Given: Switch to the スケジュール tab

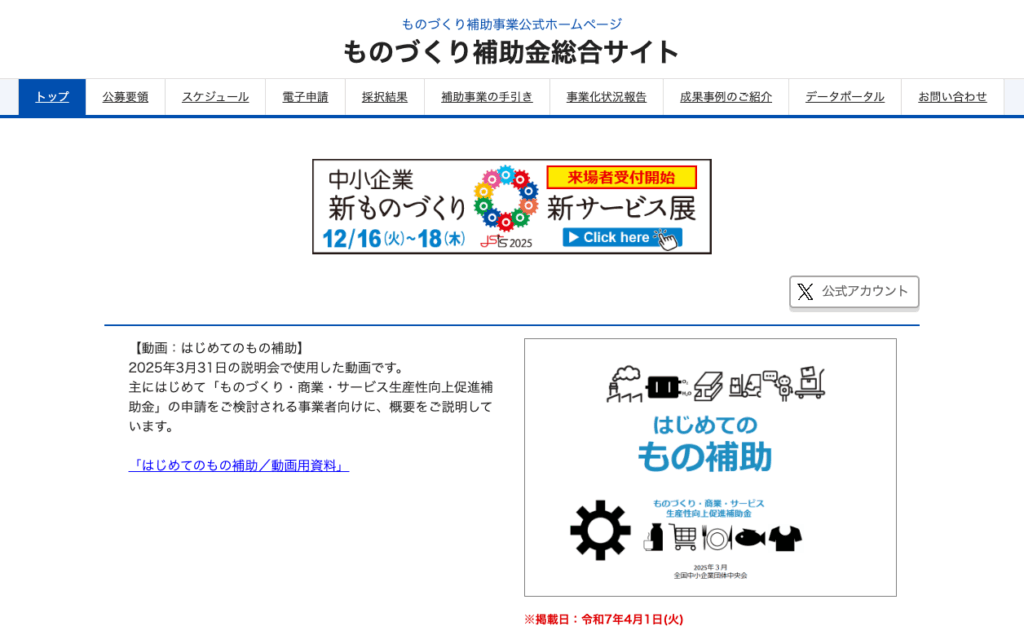Looking at the screenshot, I should (214, 97).
